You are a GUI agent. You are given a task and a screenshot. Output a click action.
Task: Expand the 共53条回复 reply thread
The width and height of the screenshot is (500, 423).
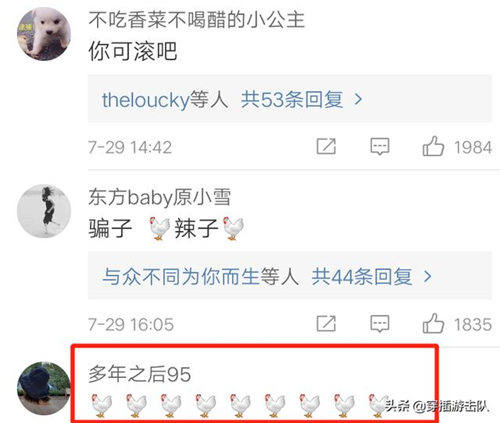point(292,99)
